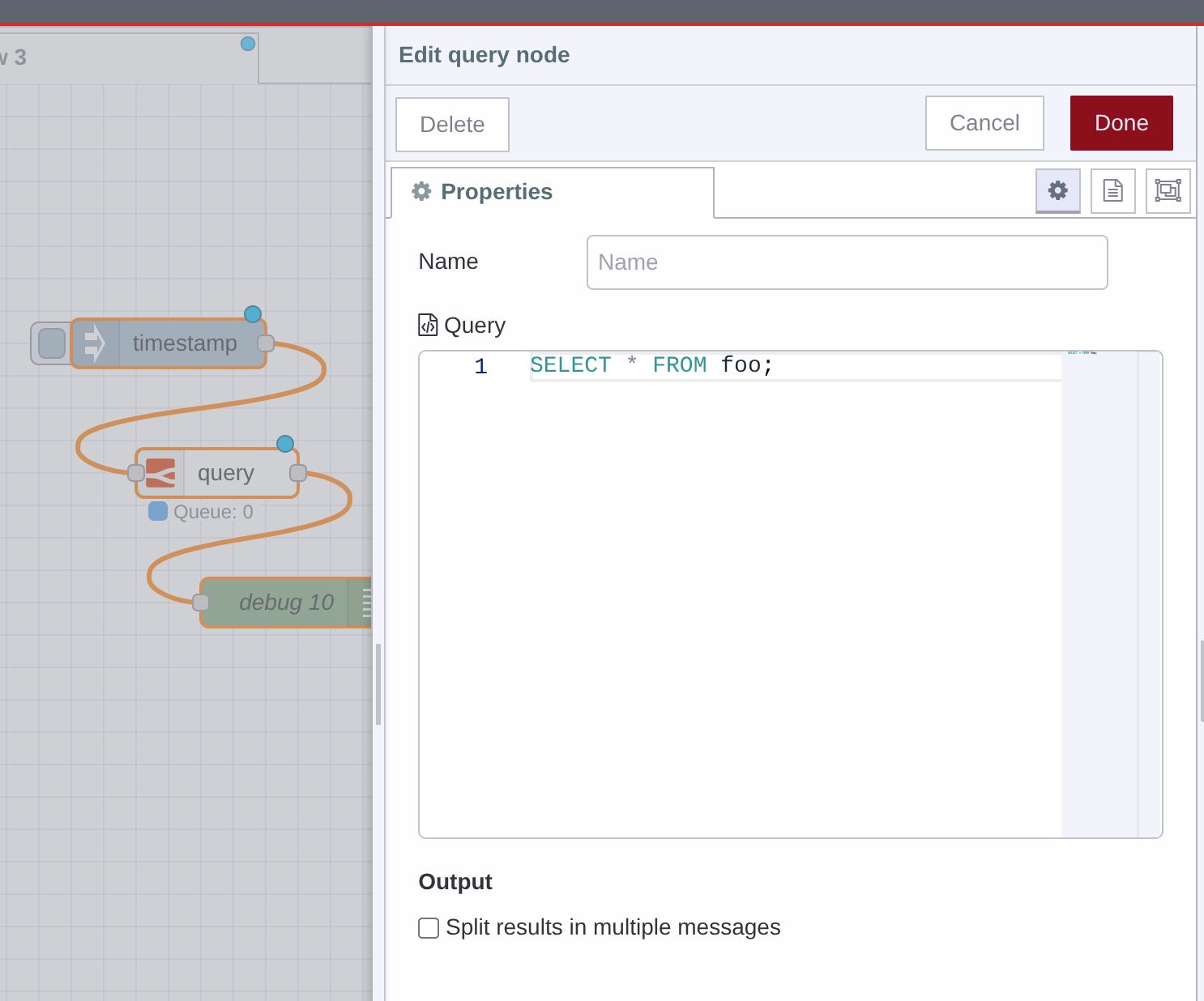
Task: Click the blue modified dot above the query node
Action: [285, 444]
